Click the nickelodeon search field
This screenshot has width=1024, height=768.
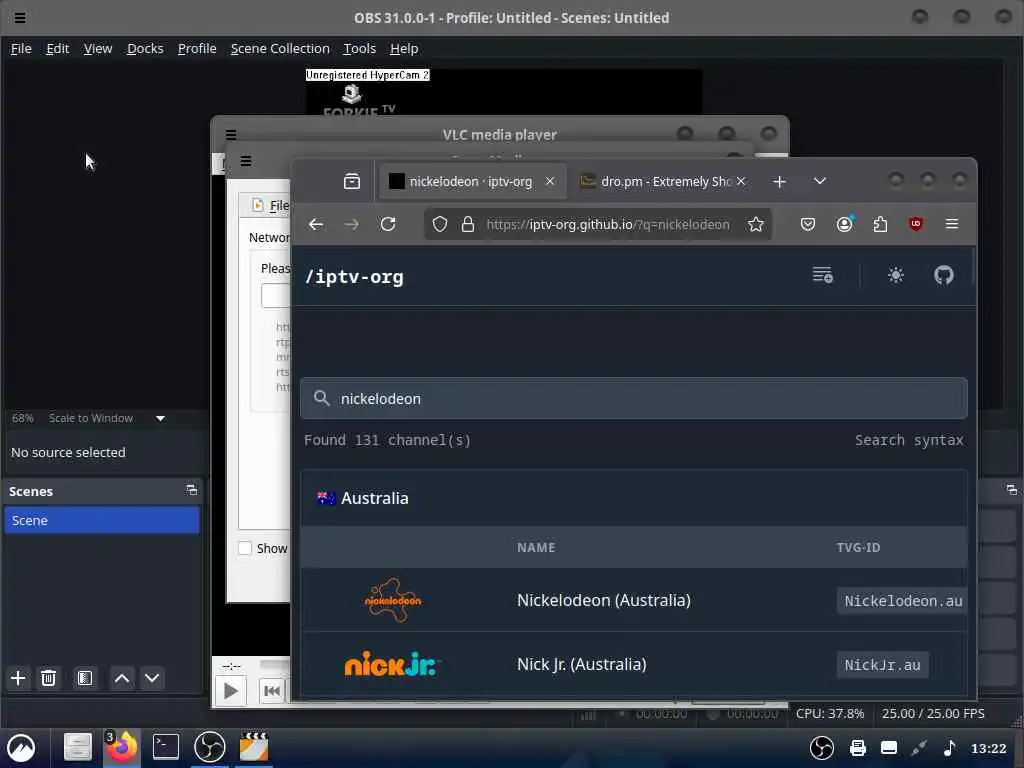[634, 398]
